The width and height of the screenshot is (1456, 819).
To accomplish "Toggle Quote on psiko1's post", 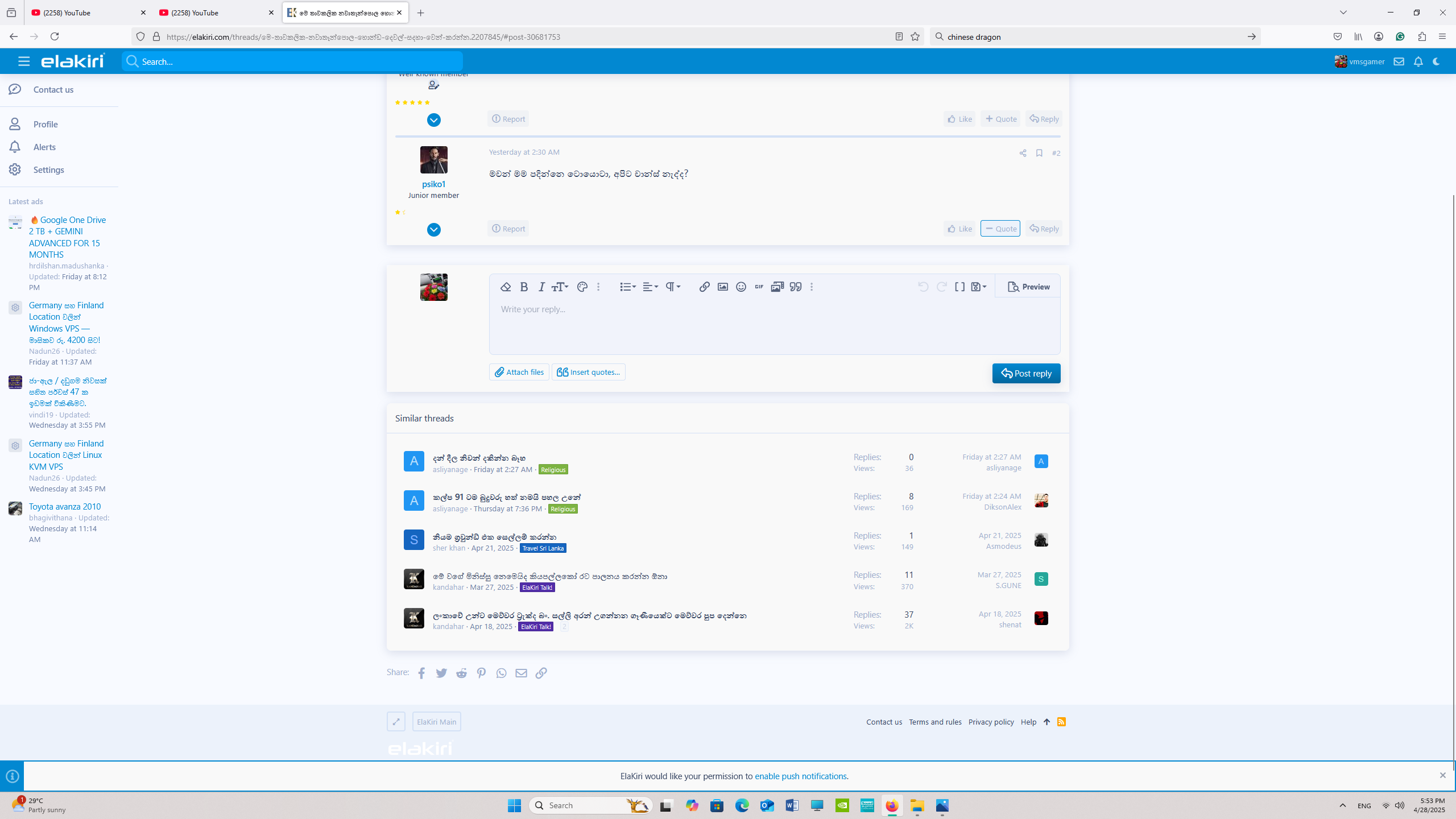I will click(x=1000, y=229).
